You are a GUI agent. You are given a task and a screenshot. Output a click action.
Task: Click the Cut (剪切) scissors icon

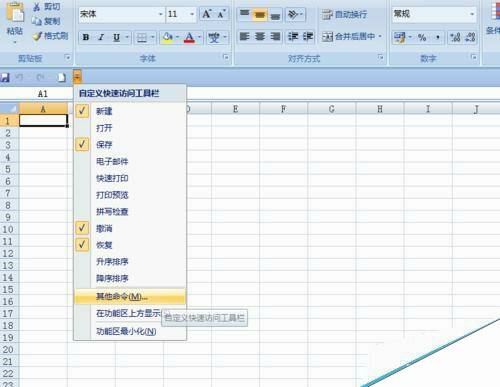(37, 7)
